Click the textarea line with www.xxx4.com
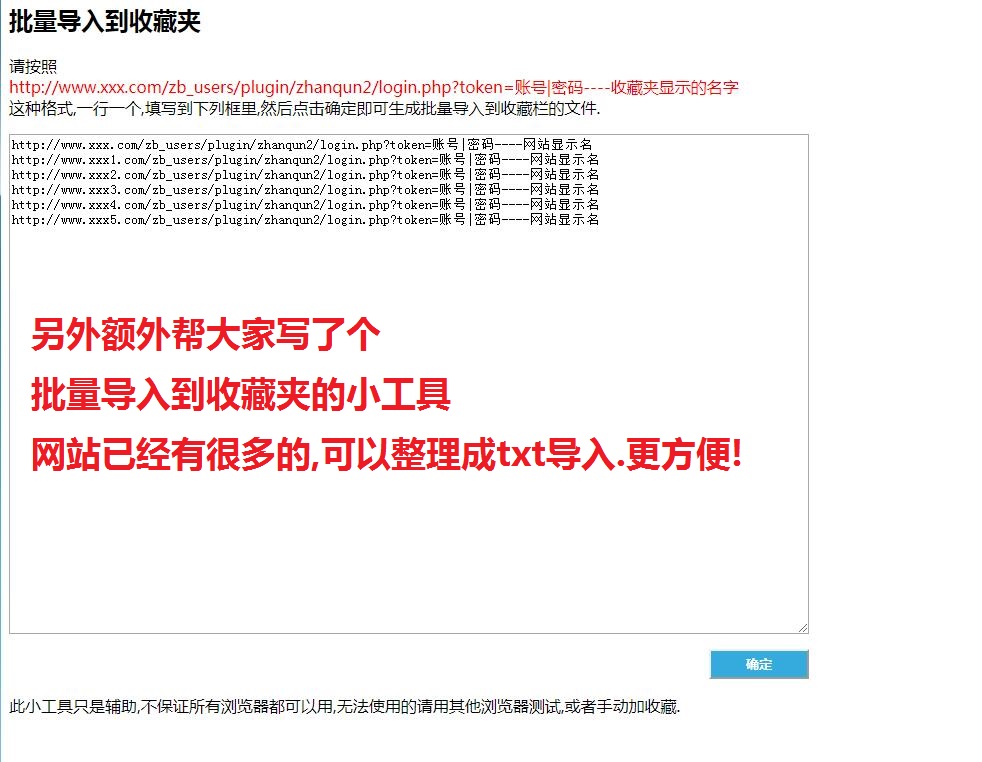This screenshot has height=762, width=982. click(x=305, y=205)
